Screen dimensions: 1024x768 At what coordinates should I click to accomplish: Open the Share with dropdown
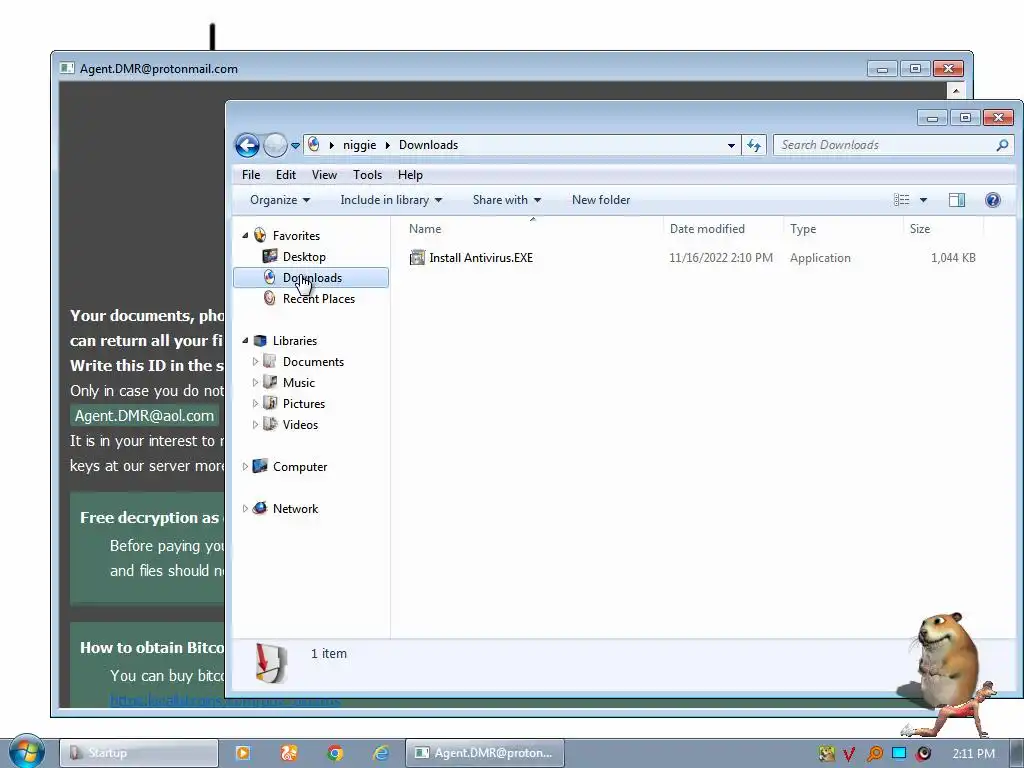pos(507,200)
